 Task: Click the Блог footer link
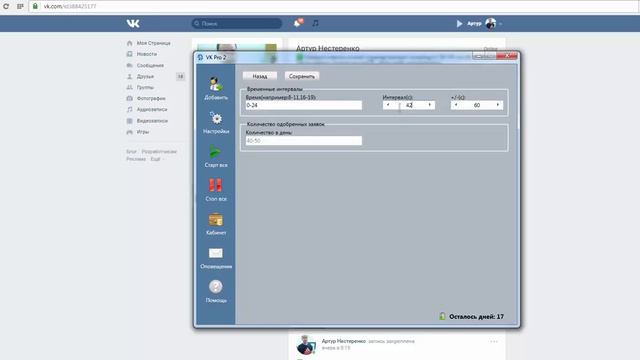click(131, 151)
